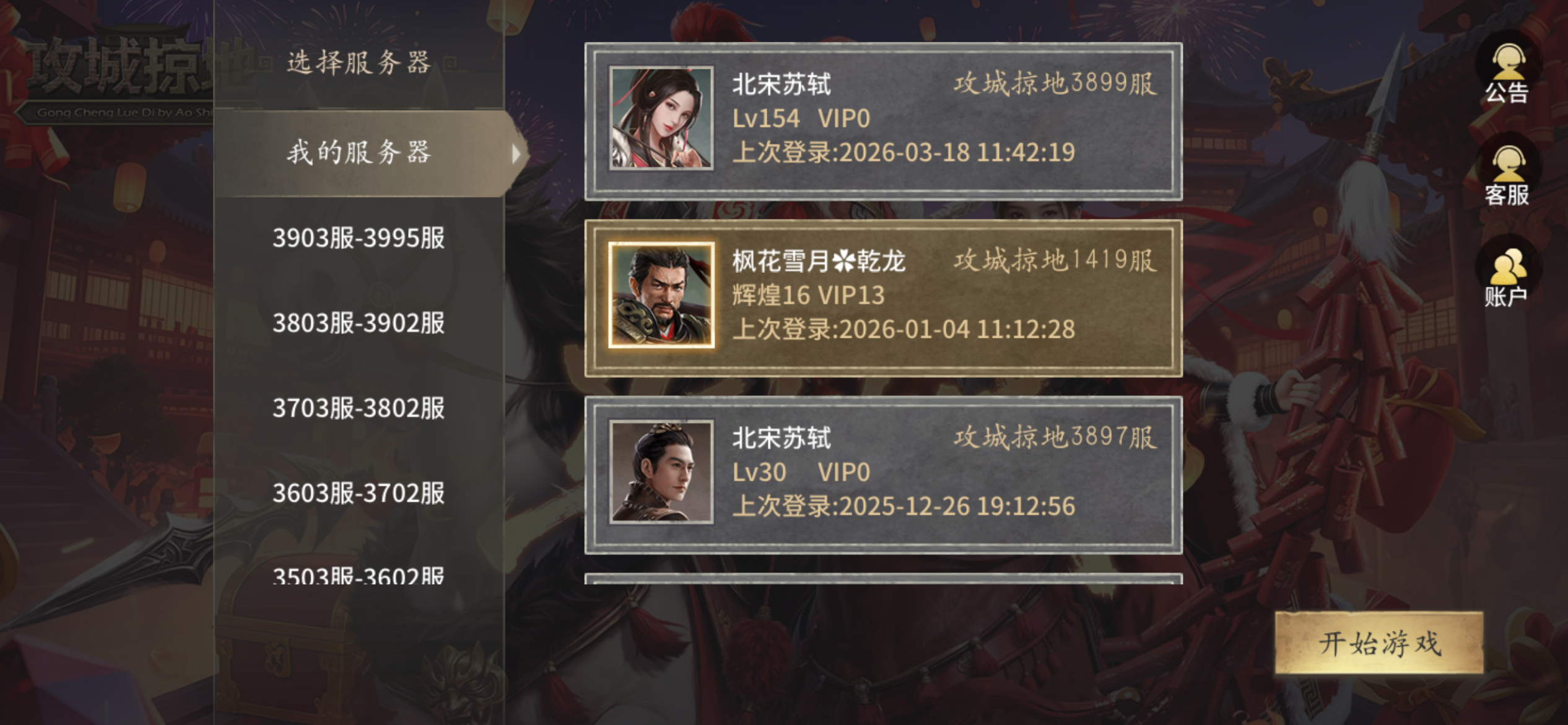Click the bearded general avatar of 枫花雪月乾龙
Screen dimensions: 1568x725
(661, 295)
